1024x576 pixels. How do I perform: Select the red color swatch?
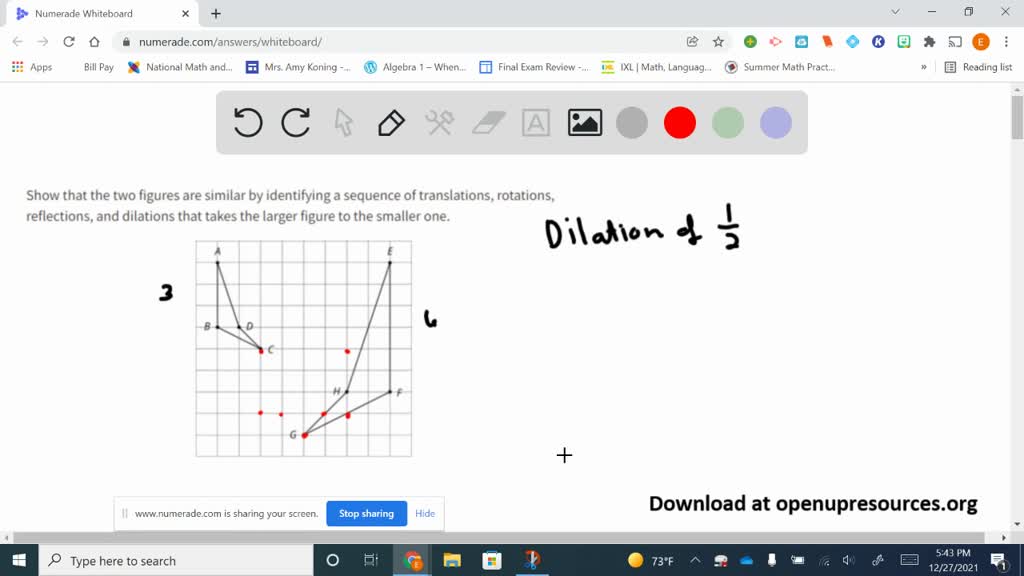click(x=680, y=122)
